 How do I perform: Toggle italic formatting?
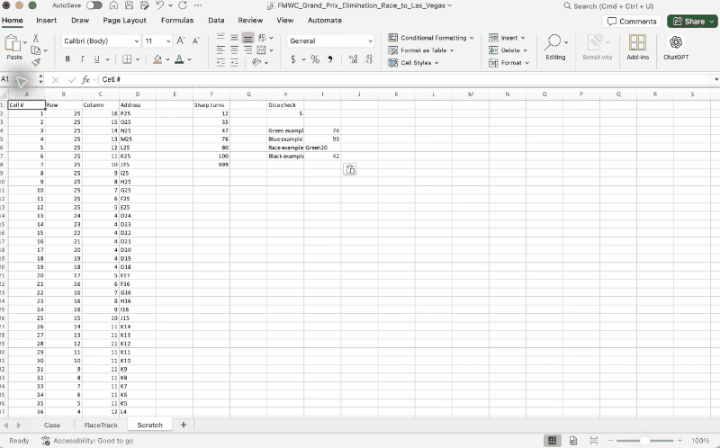point(82,59)
